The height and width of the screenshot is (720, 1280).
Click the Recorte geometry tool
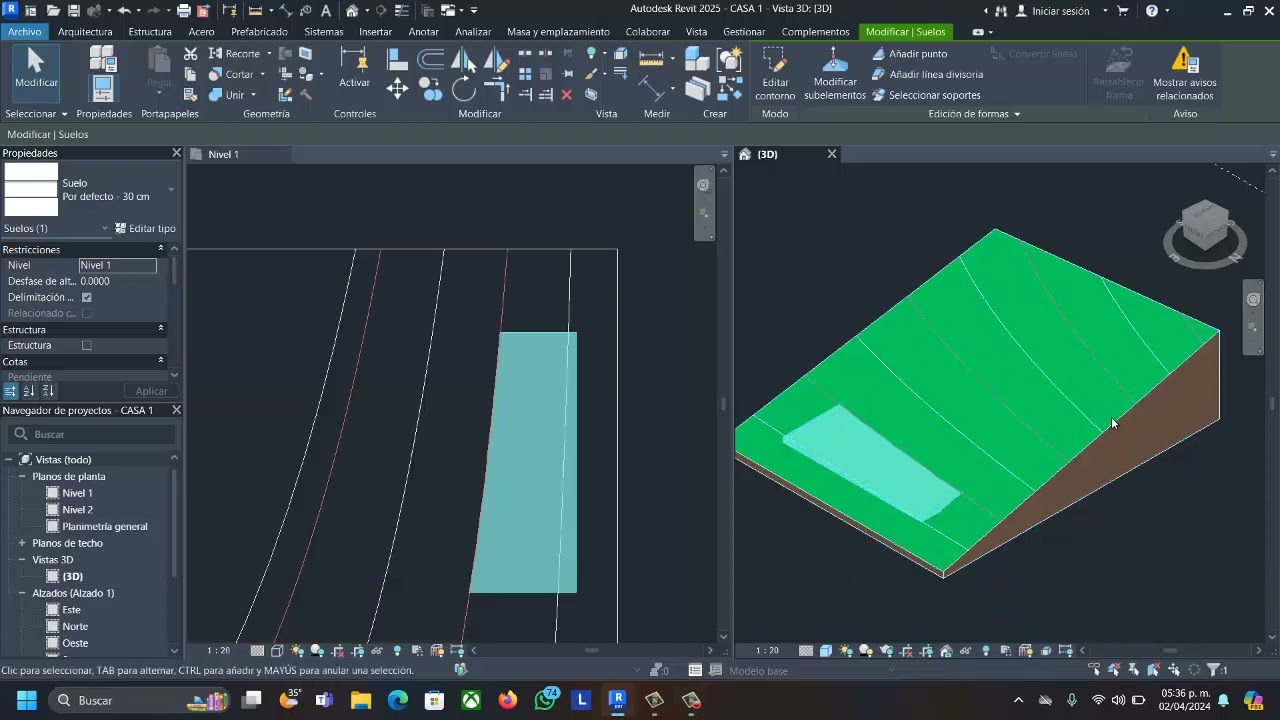pos(236,54)
